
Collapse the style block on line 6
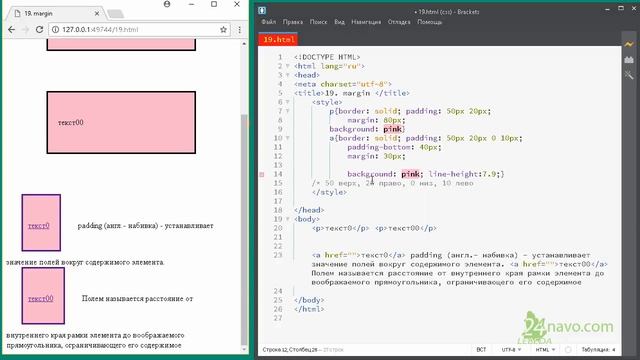pyautogui.click(x=287, y=102)
